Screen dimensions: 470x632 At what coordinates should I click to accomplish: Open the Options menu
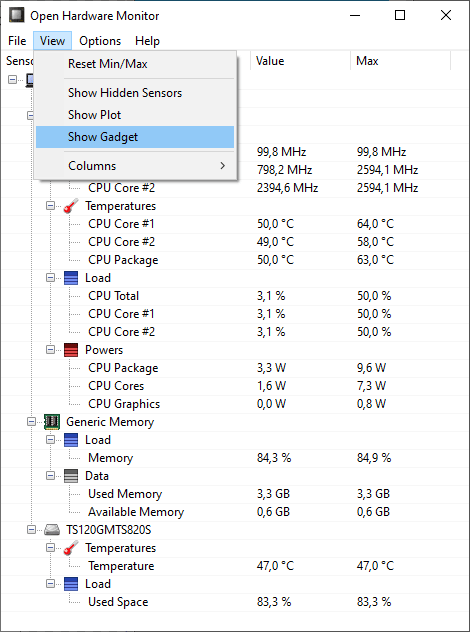pos(100,41)
